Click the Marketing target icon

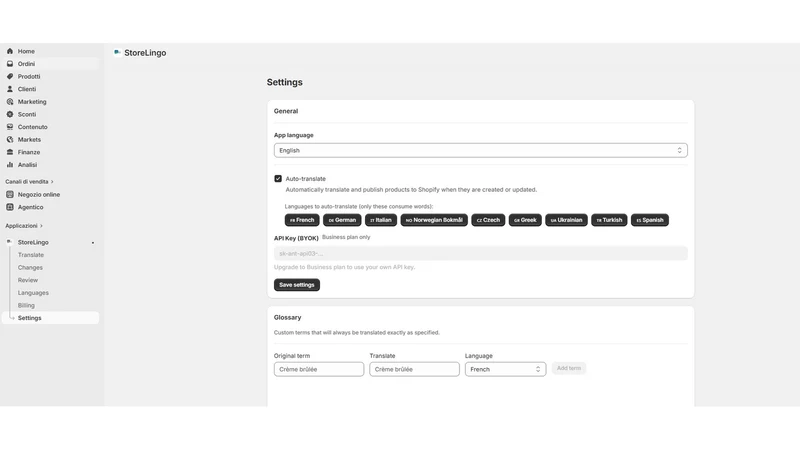click(10, 102)
